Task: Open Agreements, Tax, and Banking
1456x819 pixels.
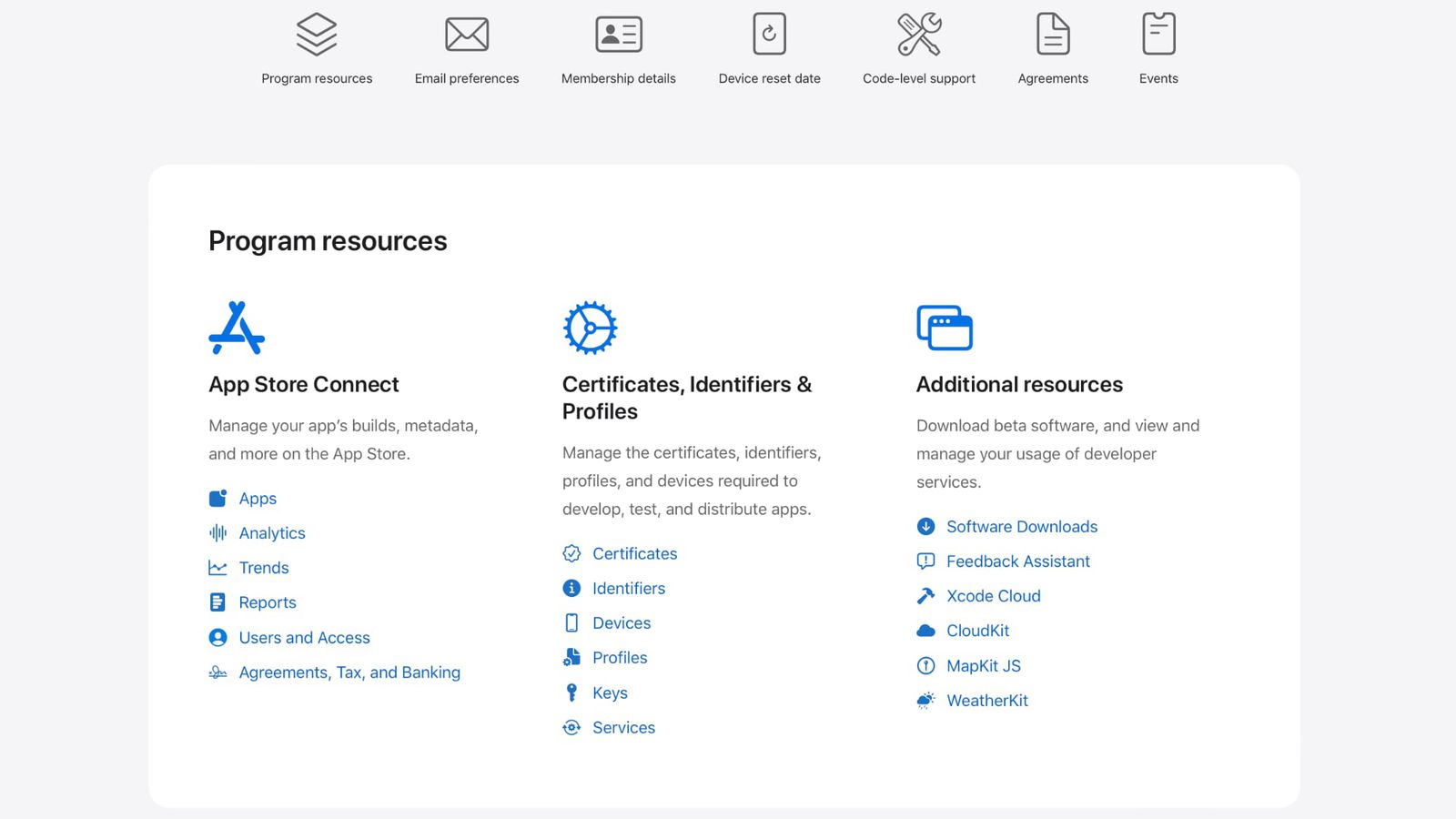Action: [x=349, y=672]
